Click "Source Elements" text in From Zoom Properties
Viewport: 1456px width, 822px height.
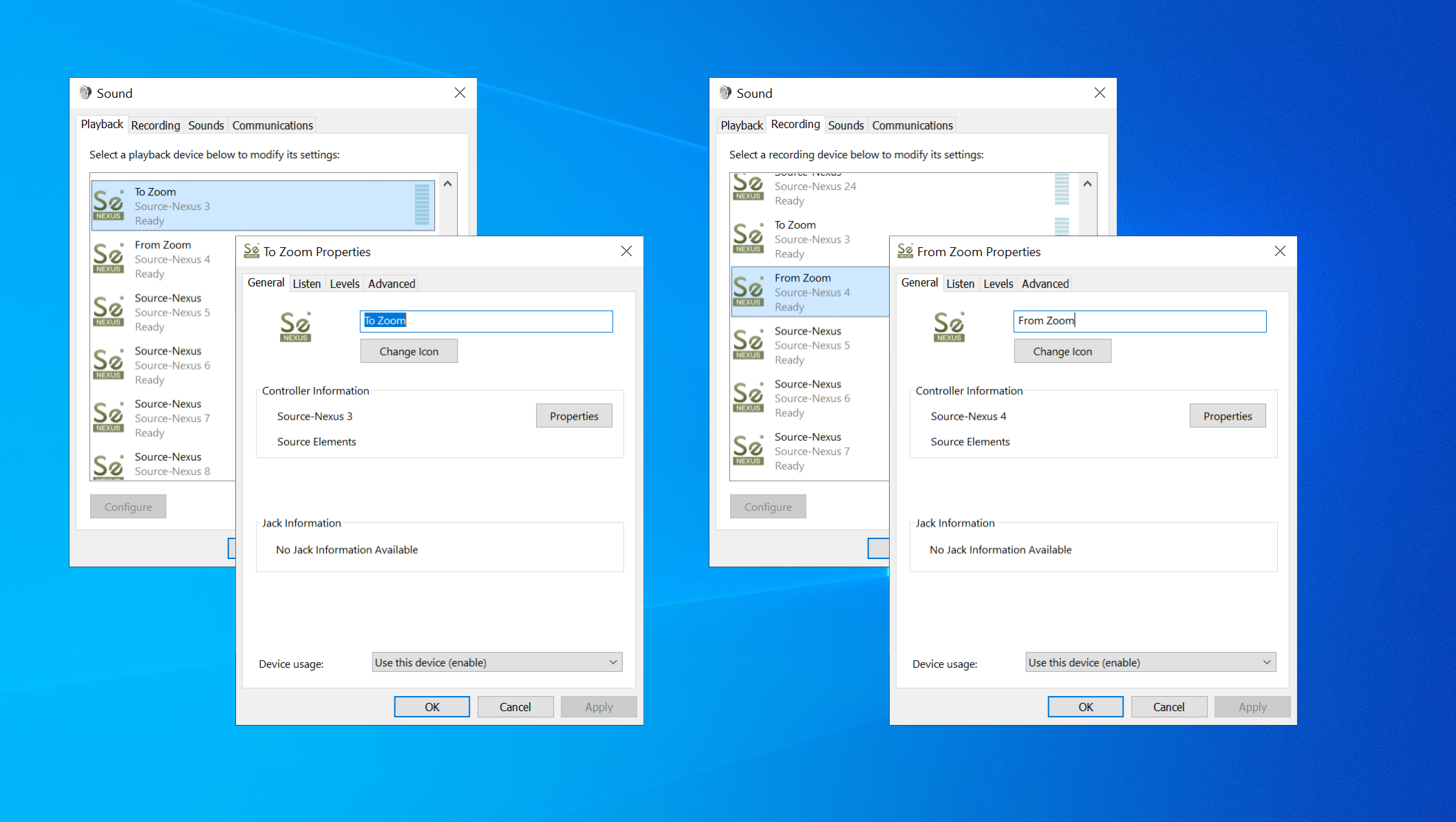point(970,442)
